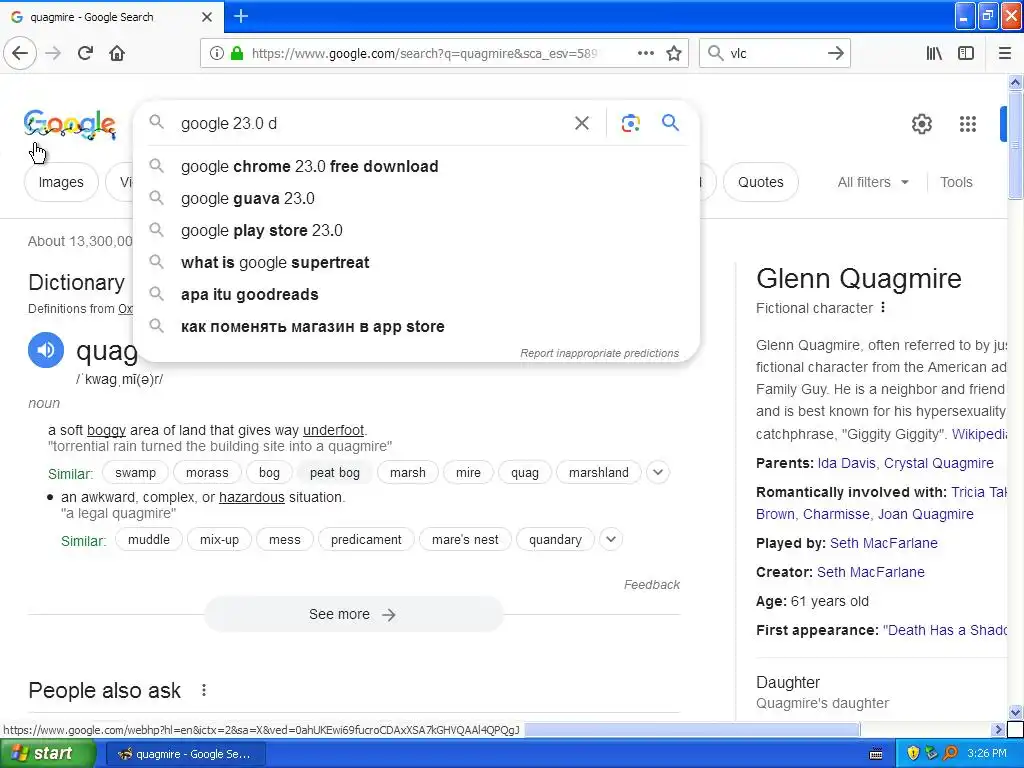The width and height of the screenshot is (1024, 768).
Task: Show site information icon in address bar
Action: (x=217, y=54)
